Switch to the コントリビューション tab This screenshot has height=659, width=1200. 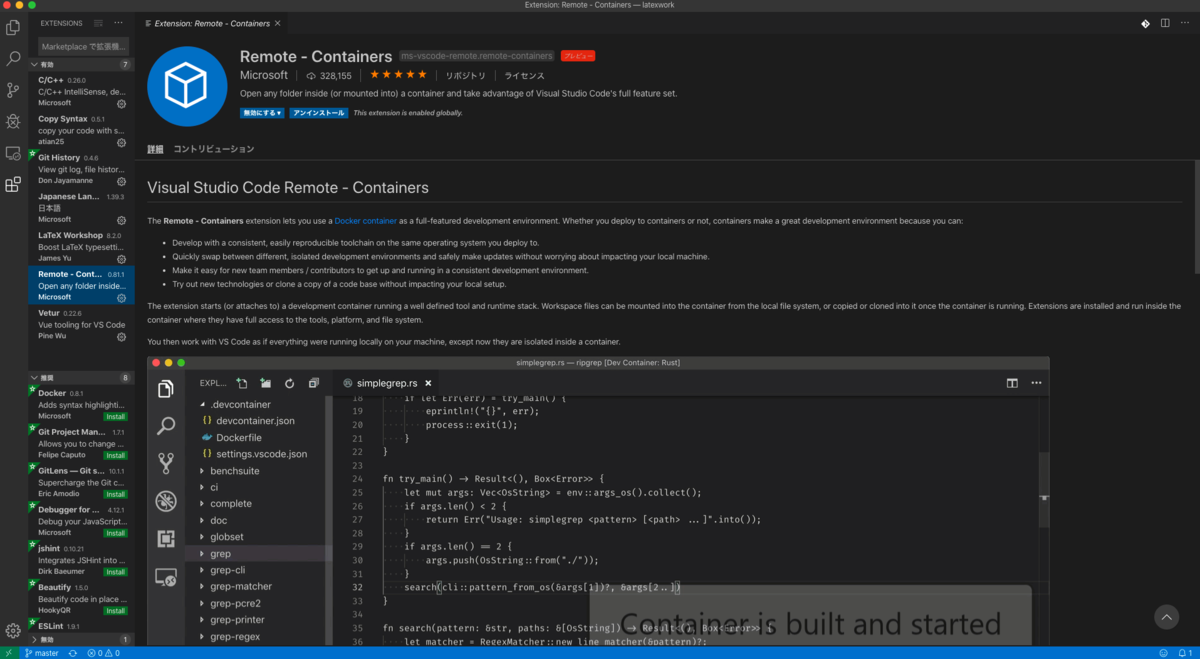coord(214,149)
